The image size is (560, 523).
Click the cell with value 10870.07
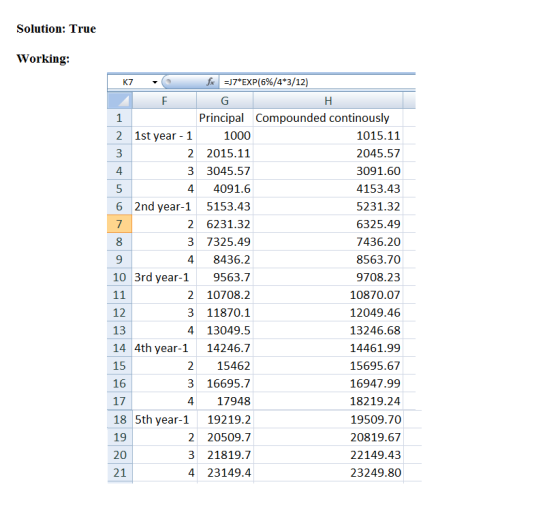328,295
